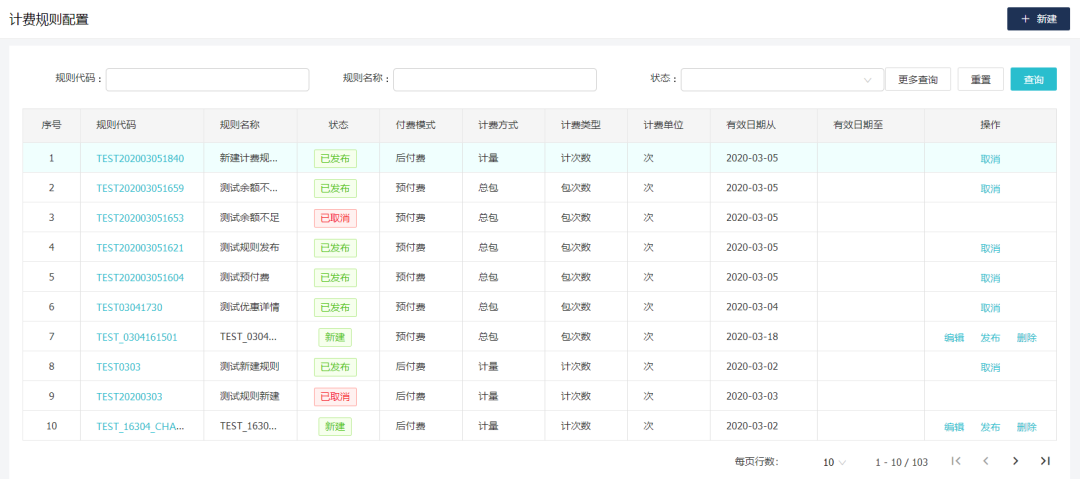This screenshot has width=1080, height=479.
Task: Click 编辑 for rule TEST_0304161501
Action: tap(954, 338)
